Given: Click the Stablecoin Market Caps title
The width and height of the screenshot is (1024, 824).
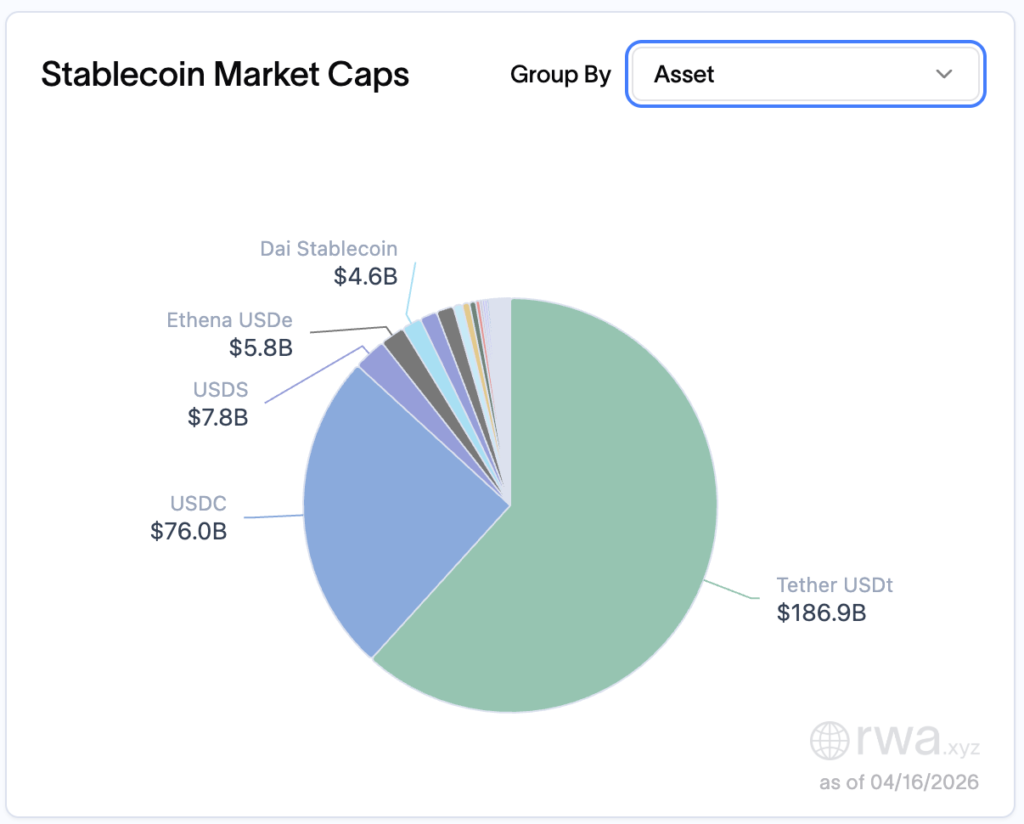Looking at the screenshot, I should [225, 74].
